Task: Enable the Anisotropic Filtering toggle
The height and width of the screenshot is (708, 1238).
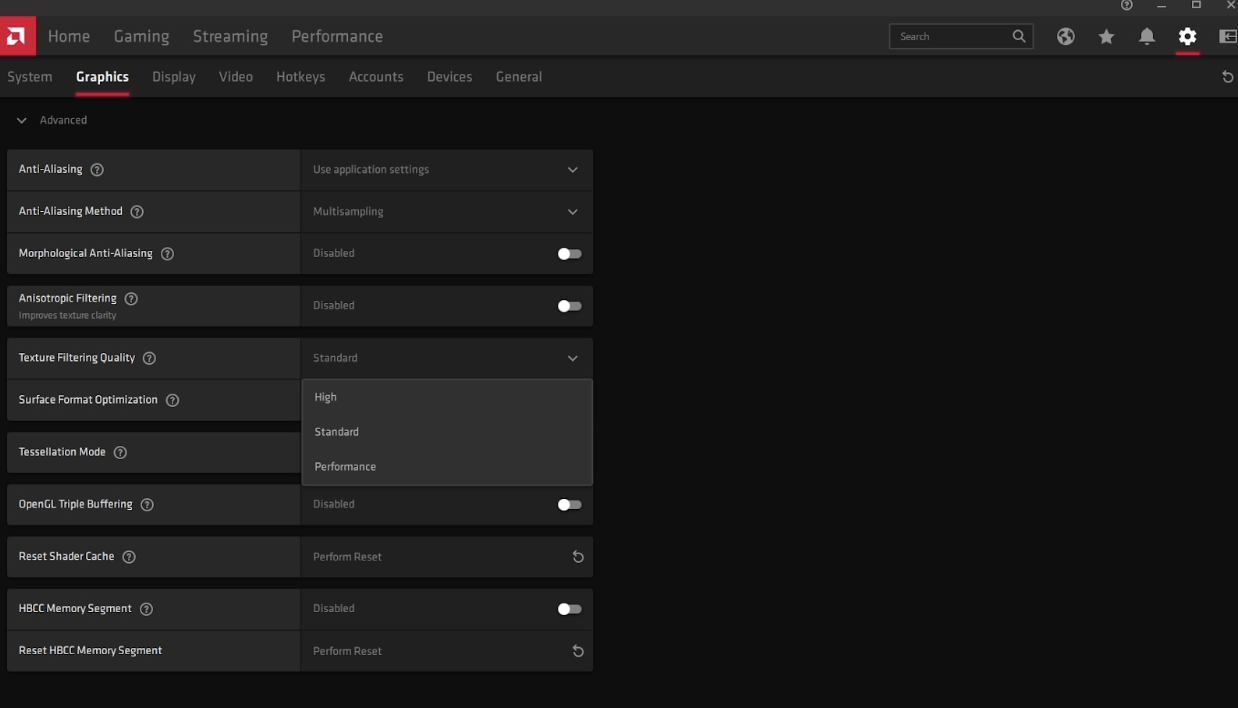Action: tap(568, 305)
